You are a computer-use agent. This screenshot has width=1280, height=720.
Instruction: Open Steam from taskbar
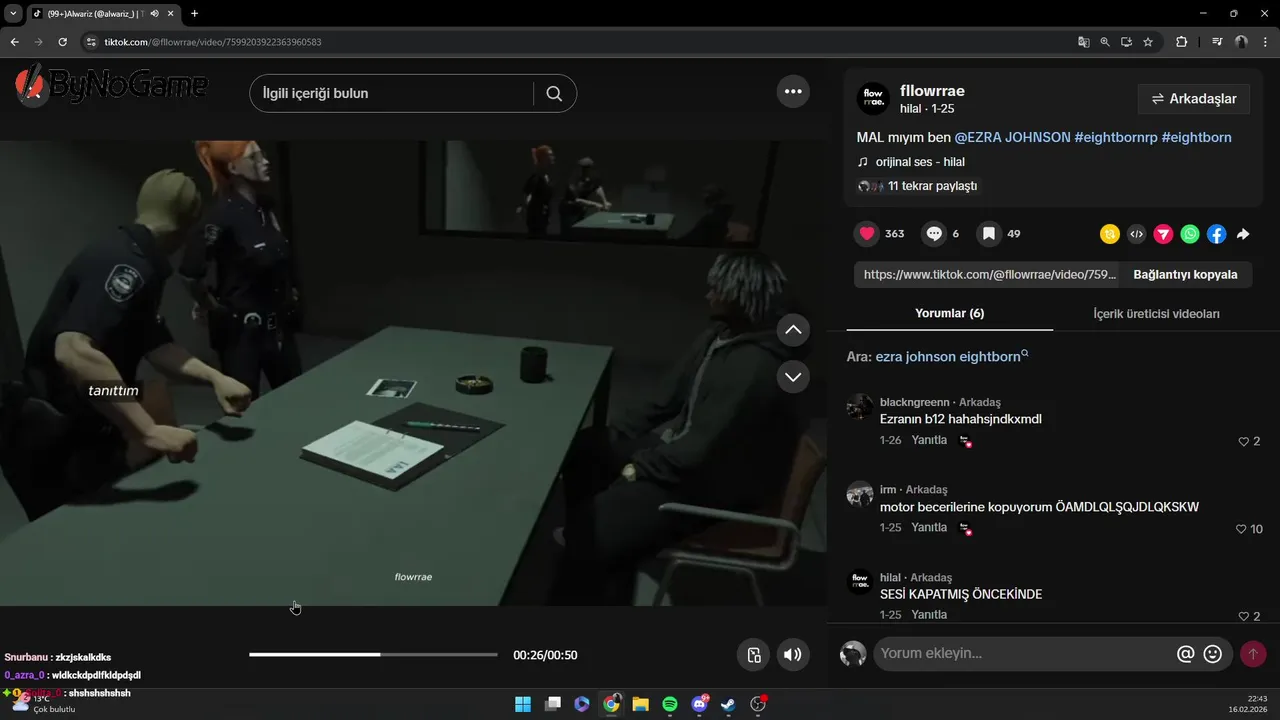click(x=729, y=704)
